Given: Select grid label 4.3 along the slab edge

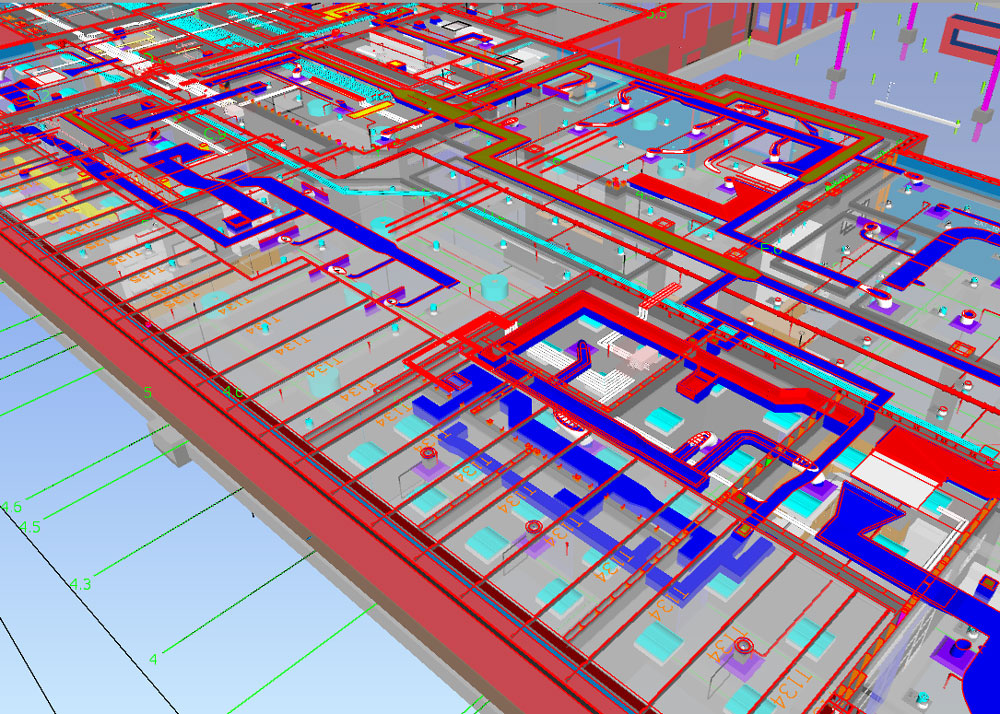Looking at the screenshot, I should click(x=80, y=583).
